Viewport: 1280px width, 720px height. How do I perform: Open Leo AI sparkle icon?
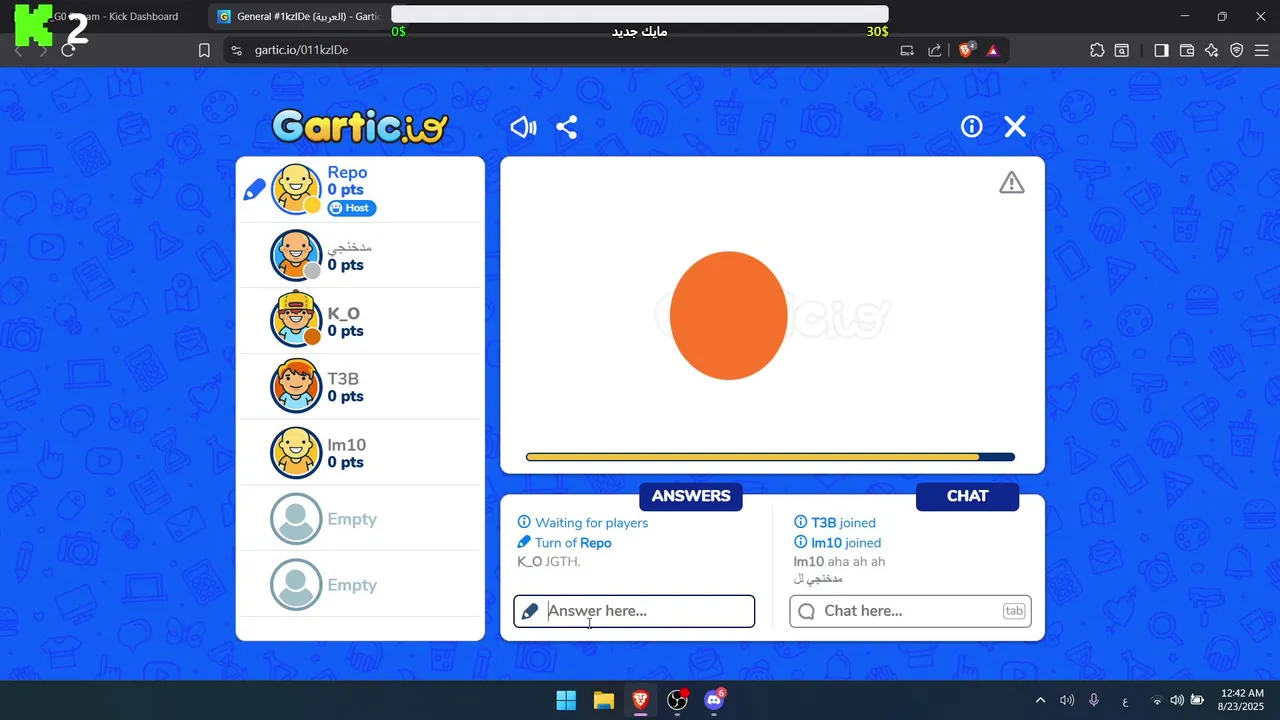click(x=1212, y=50)
